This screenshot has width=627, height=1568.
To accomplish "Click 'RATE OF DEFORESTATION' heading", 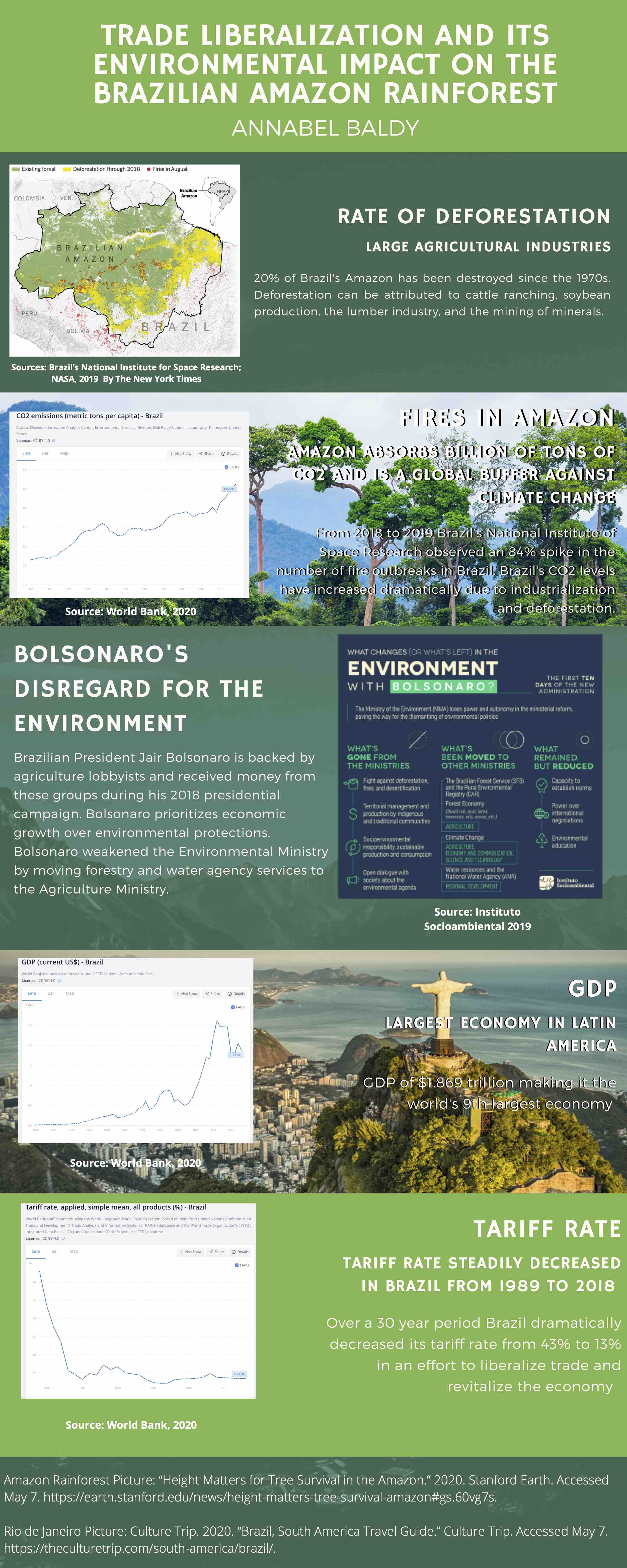I will click(474, 216).
